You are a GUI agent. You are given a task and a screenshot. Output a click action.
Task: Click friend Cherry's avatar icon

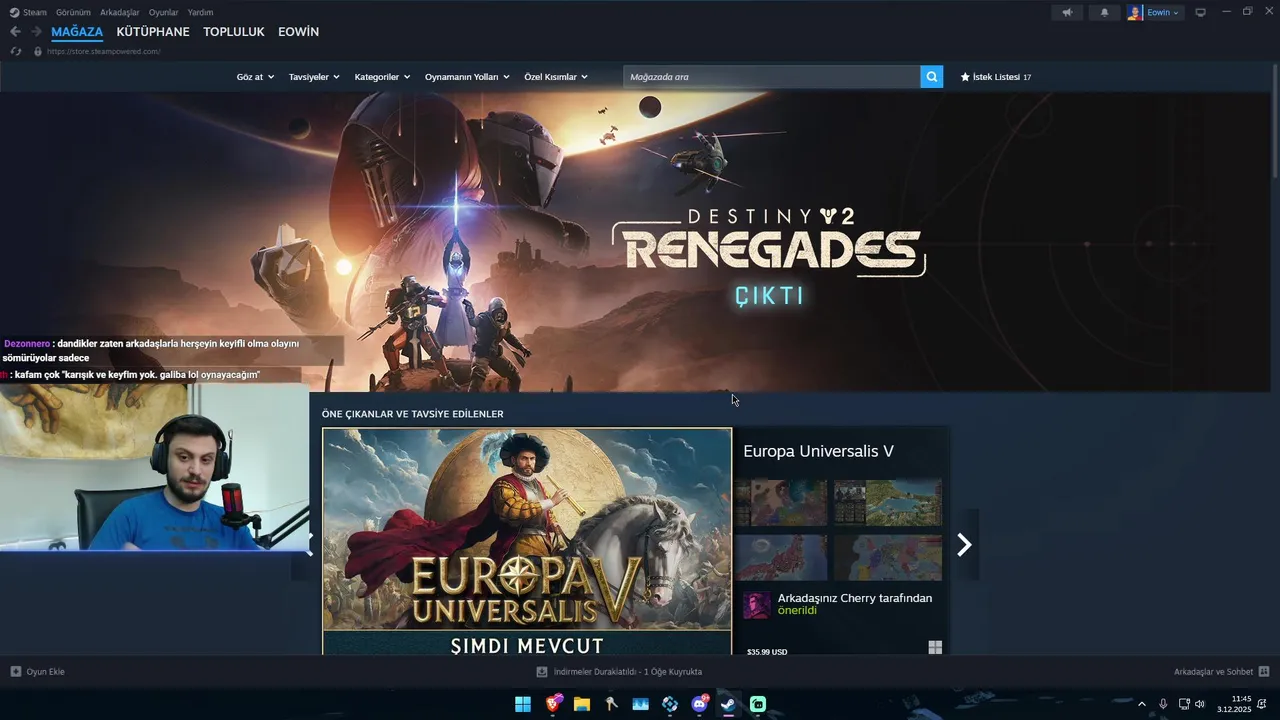(757, 605)
